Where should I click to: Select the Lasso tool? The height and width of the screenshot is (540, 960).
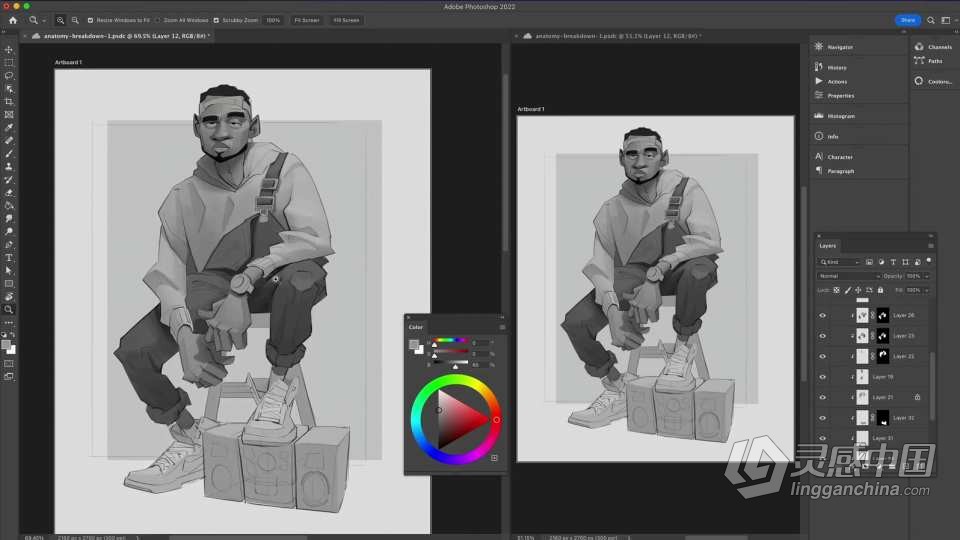click(x=9, y=76)
